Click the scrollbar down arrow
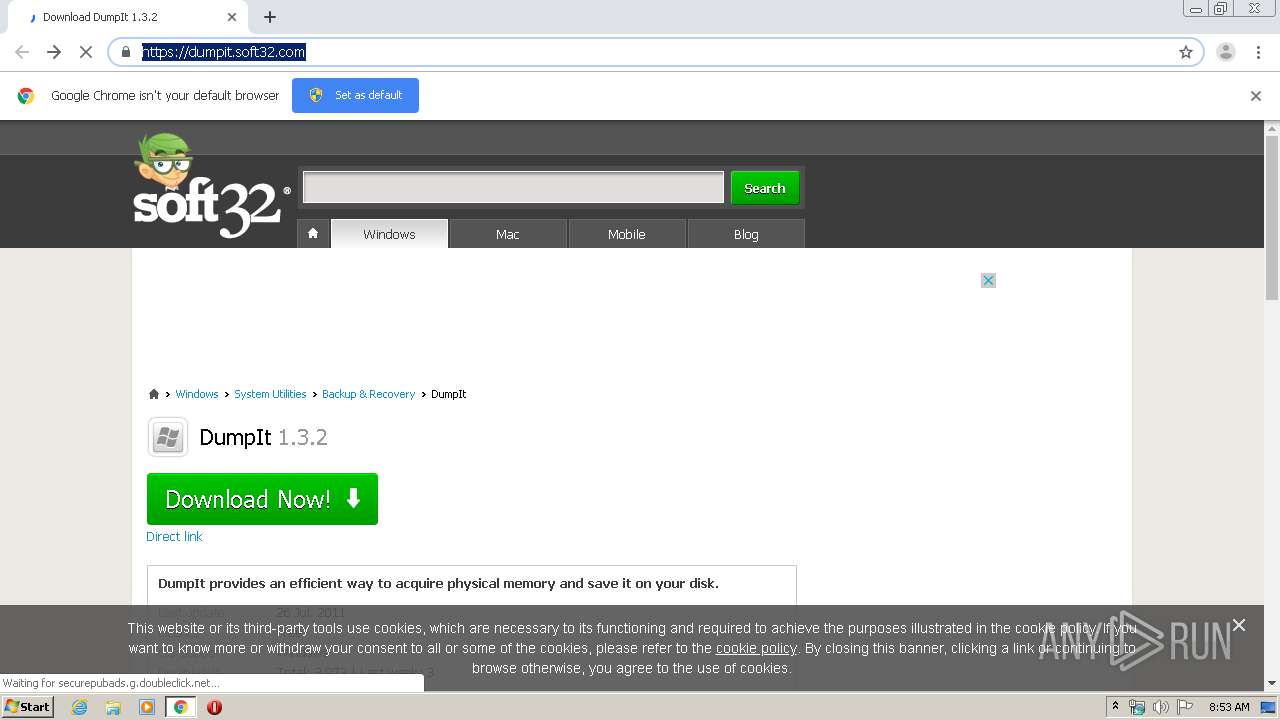 click(x=1272, y=683)
